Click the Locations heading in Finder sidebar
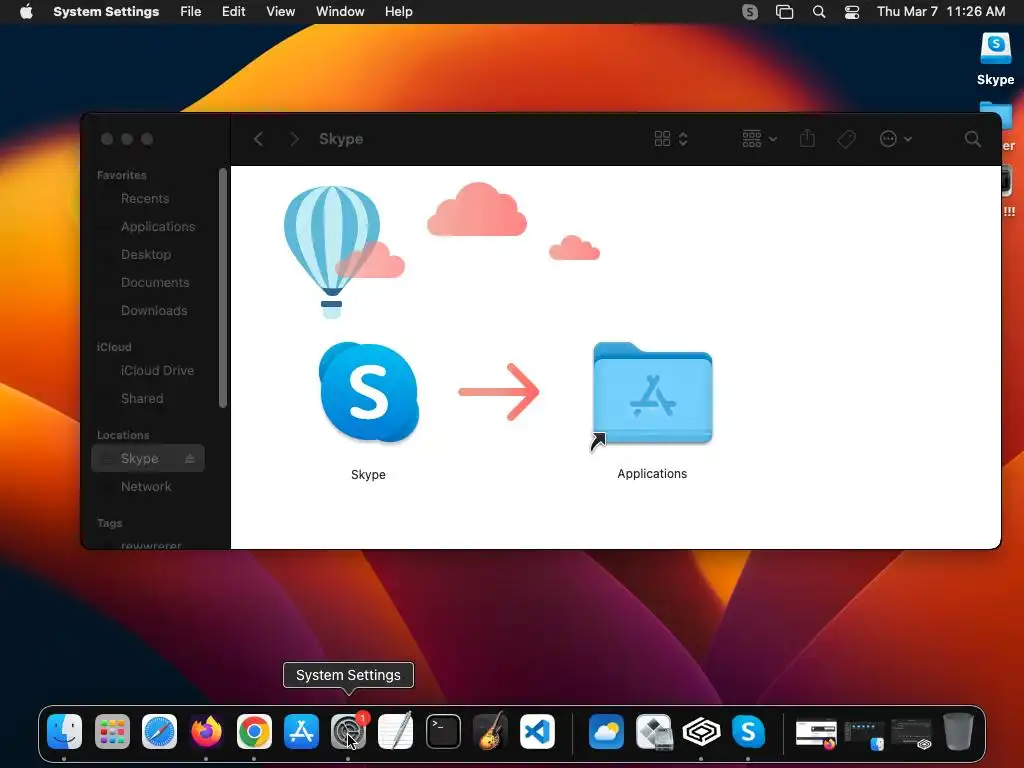Viewport: 1024px width, 768px height. [123, 435]
